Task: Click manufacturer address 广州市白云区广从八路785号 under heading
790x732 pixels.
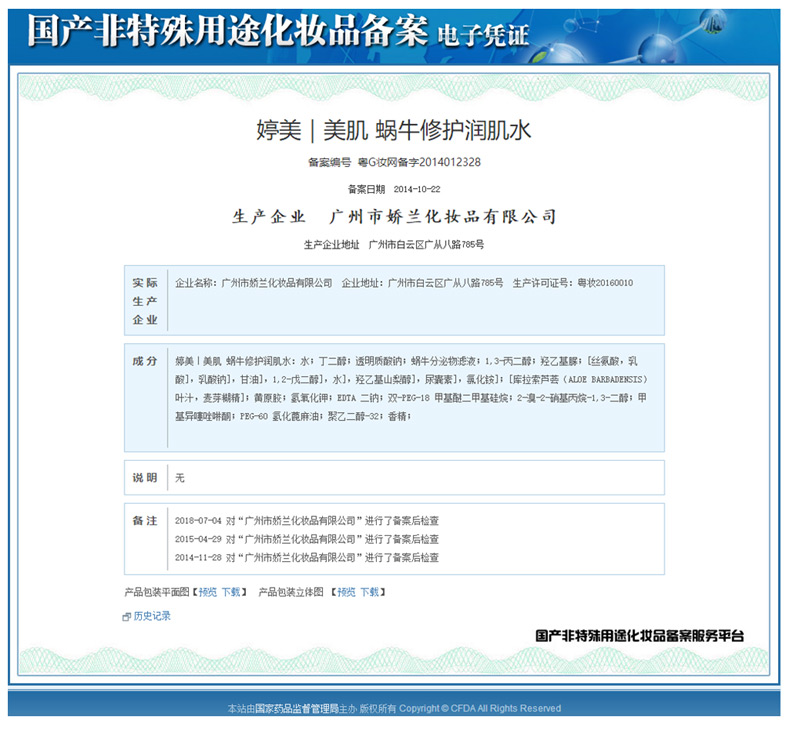Action: [426, 245]
